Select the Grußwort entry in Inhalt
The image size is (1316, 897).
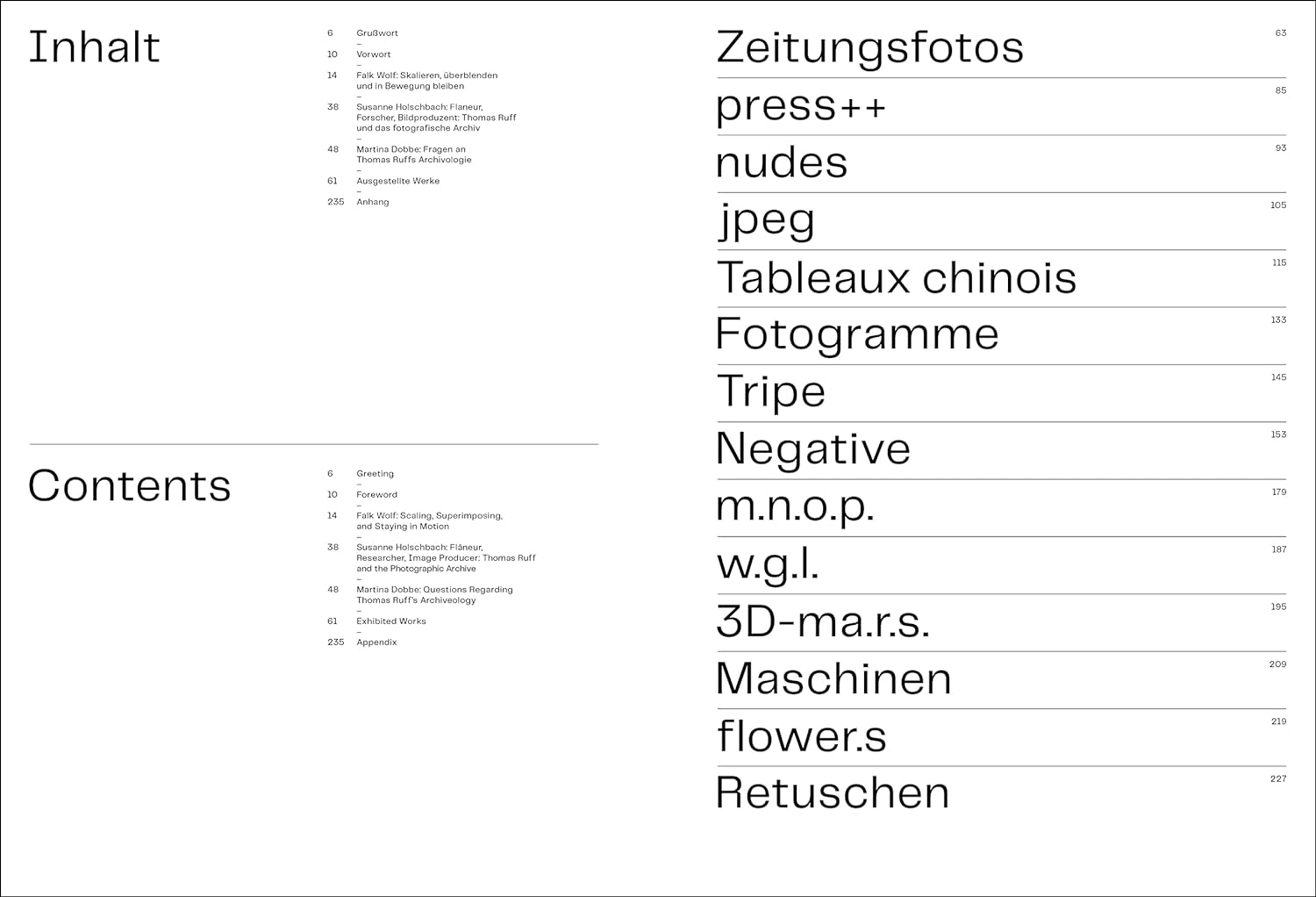click(x=377, y=33)
